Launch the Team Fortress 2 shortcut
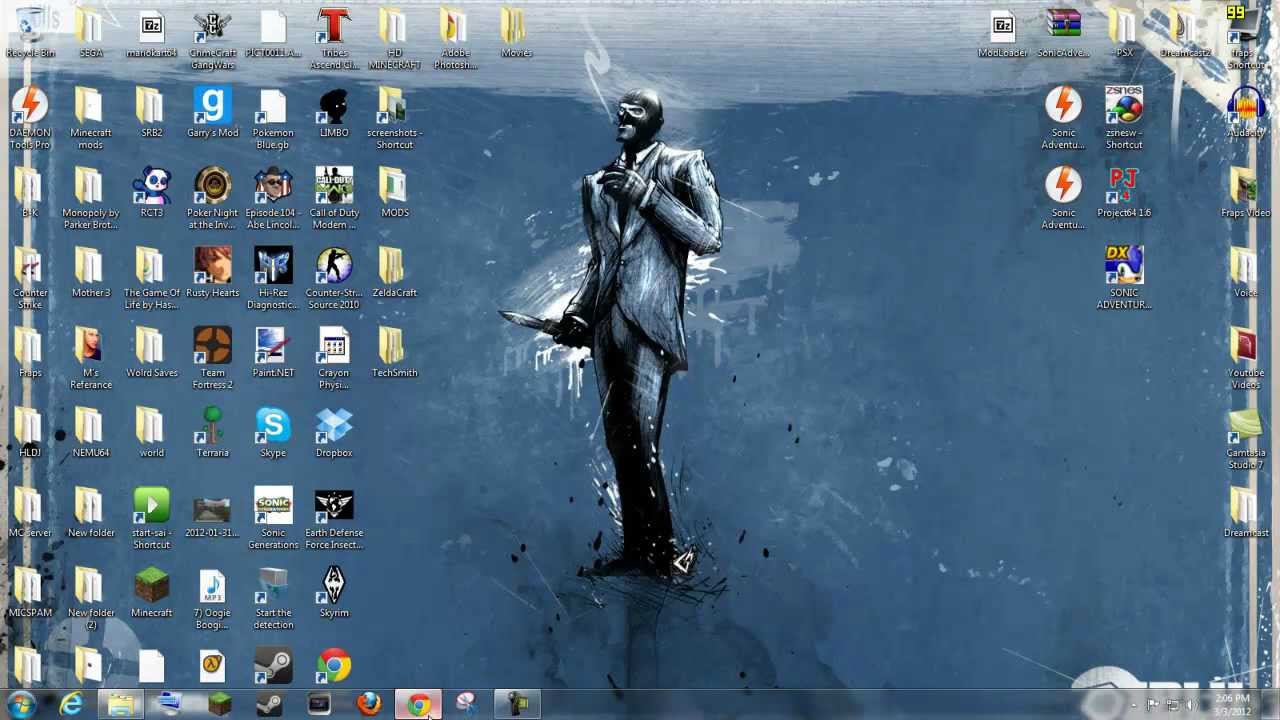This screenshot has height=720, width=1280. [212, 359]
